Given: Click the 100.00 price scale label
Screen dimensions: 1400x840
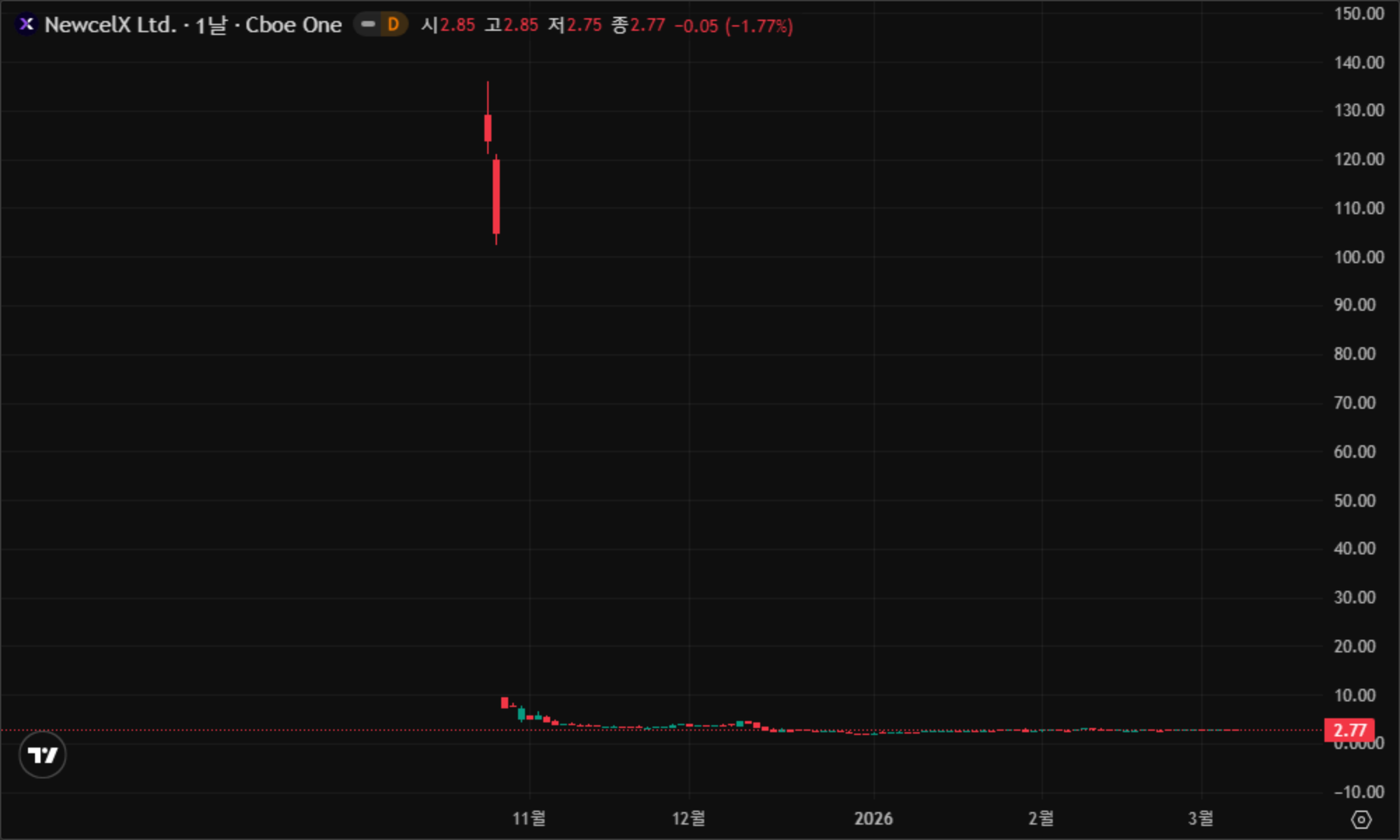Looking at the screenshot, I should tap(1359, 257).
